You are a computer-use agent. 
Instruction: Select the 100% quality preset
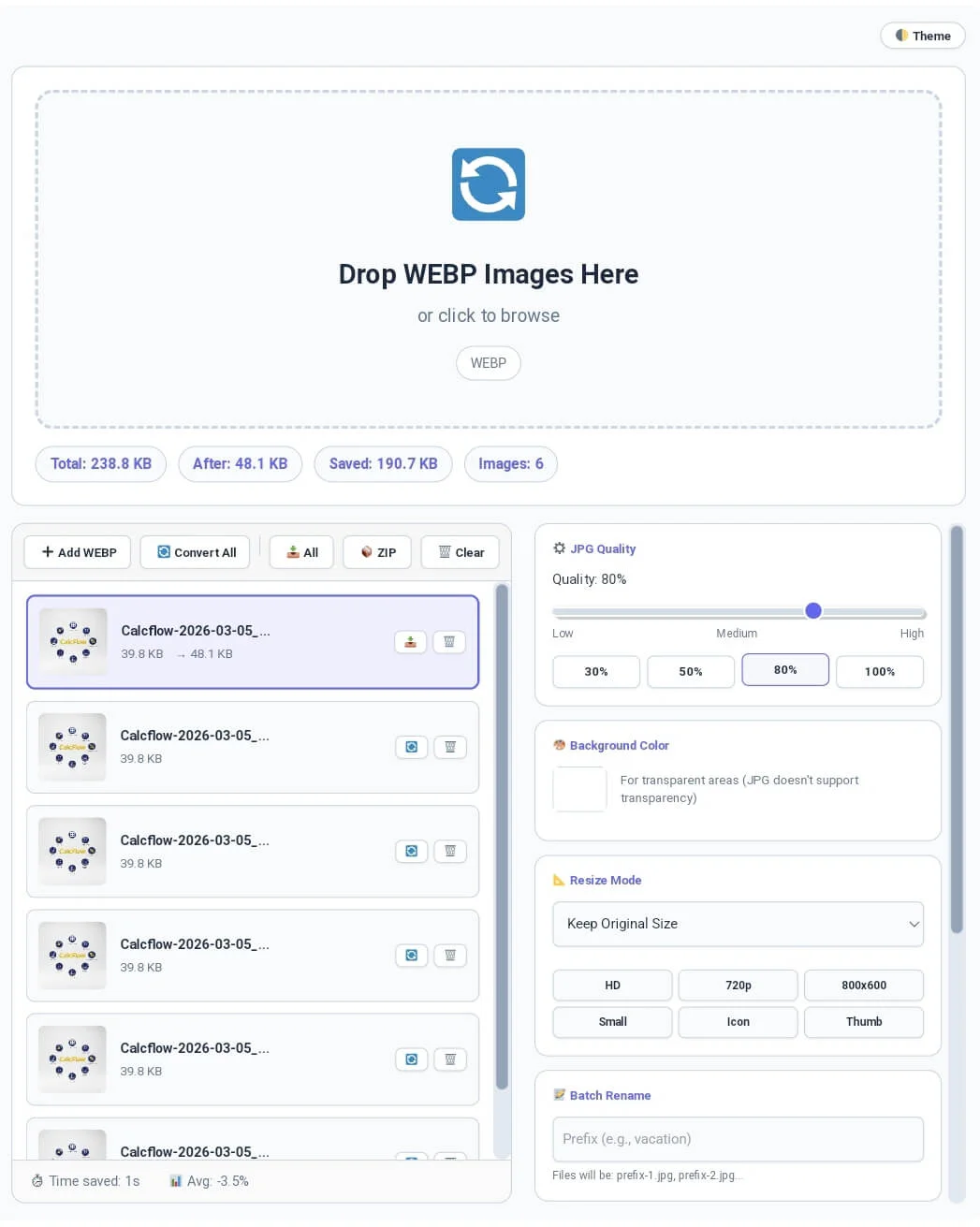pyautogui.click(x=879, y=671)
